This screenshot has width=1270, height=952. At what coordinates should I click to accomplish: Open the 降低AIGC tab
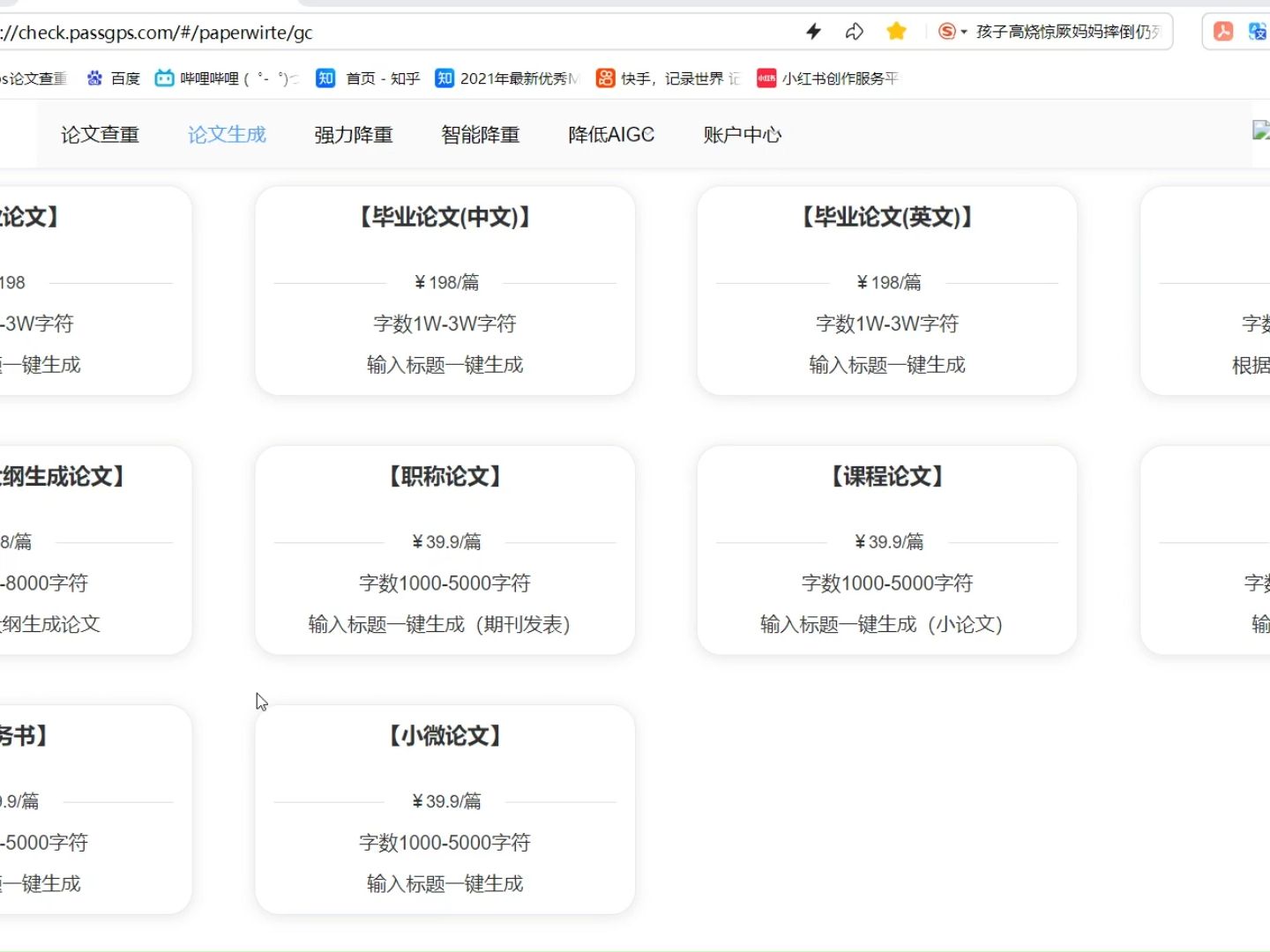(x=611, y=135)
